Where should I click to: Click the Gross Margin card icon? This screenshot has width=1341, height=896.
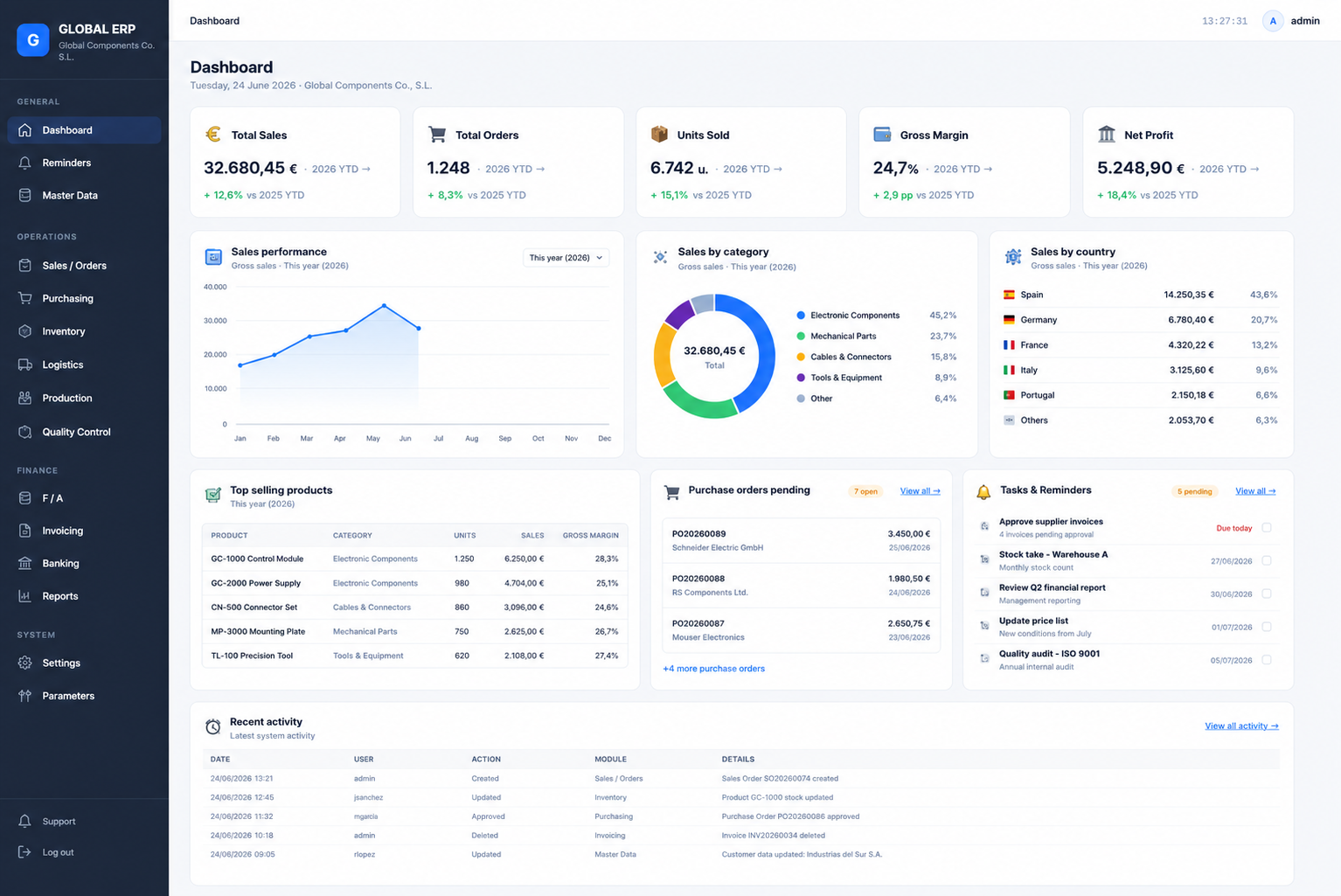tap(882, 134)
